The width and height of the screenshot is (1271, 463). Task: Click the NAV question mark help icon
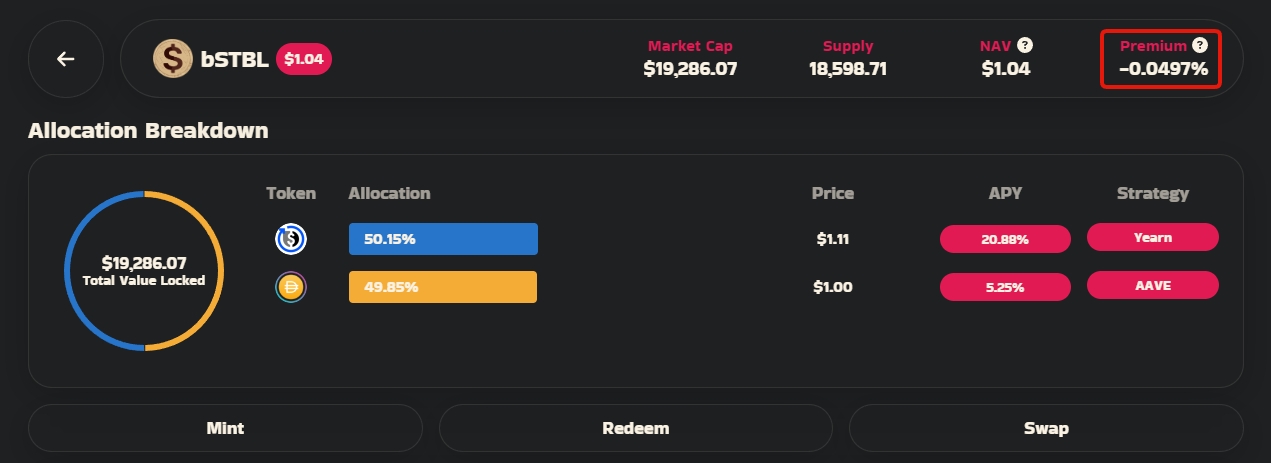(1025, 45)
